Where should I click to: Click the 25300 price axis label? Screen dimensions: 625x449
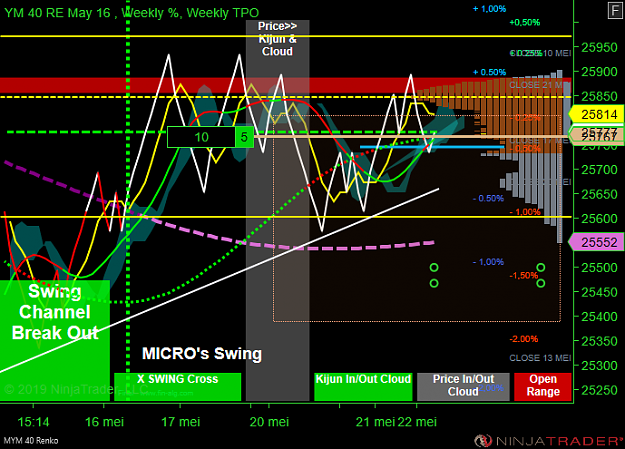599,366
